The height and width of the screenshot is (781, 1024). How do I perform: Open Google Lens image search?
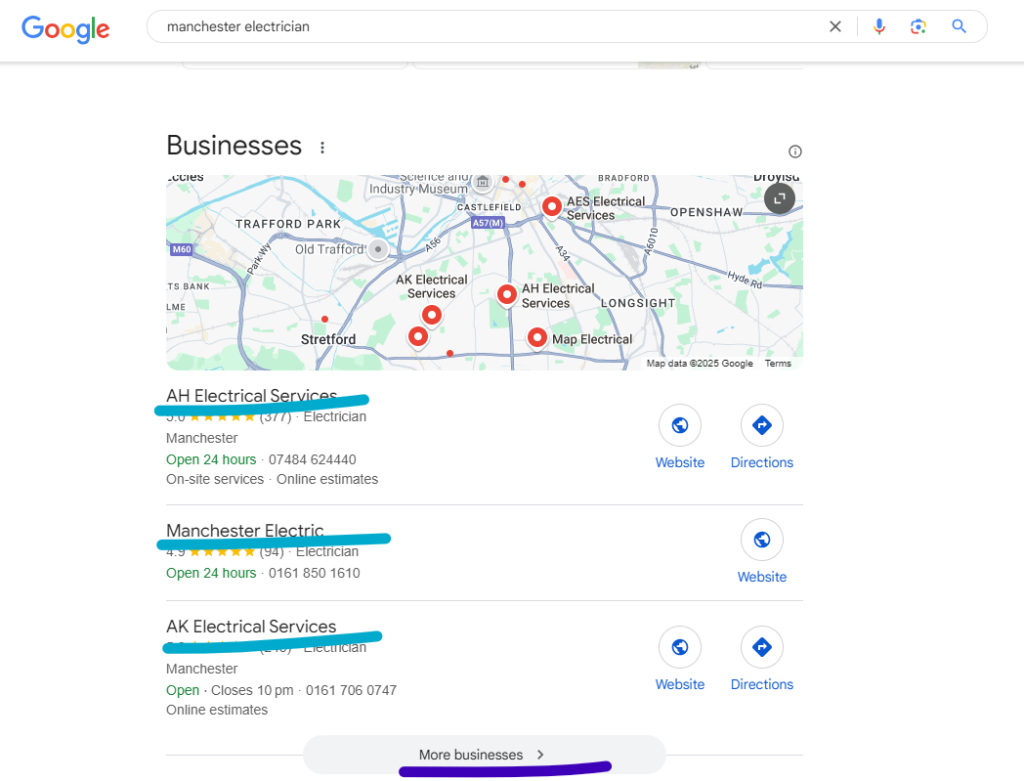click(918, 27)
